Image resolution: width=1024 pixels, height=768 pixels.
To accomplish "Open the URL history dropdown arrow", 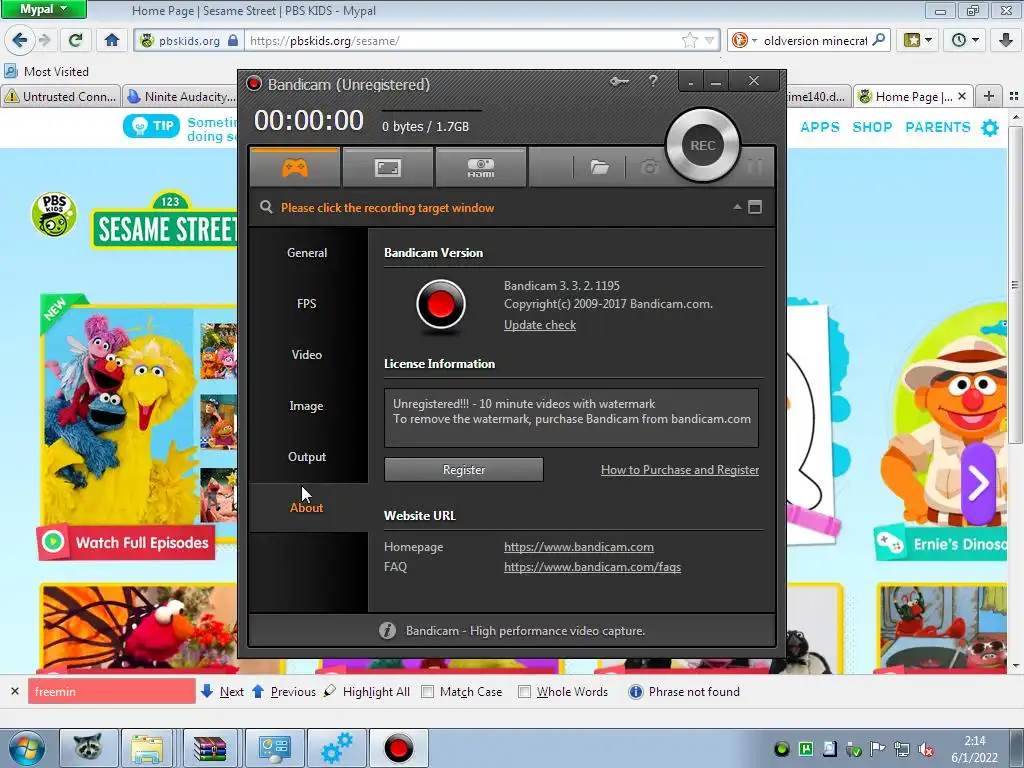I will [709, 40].
